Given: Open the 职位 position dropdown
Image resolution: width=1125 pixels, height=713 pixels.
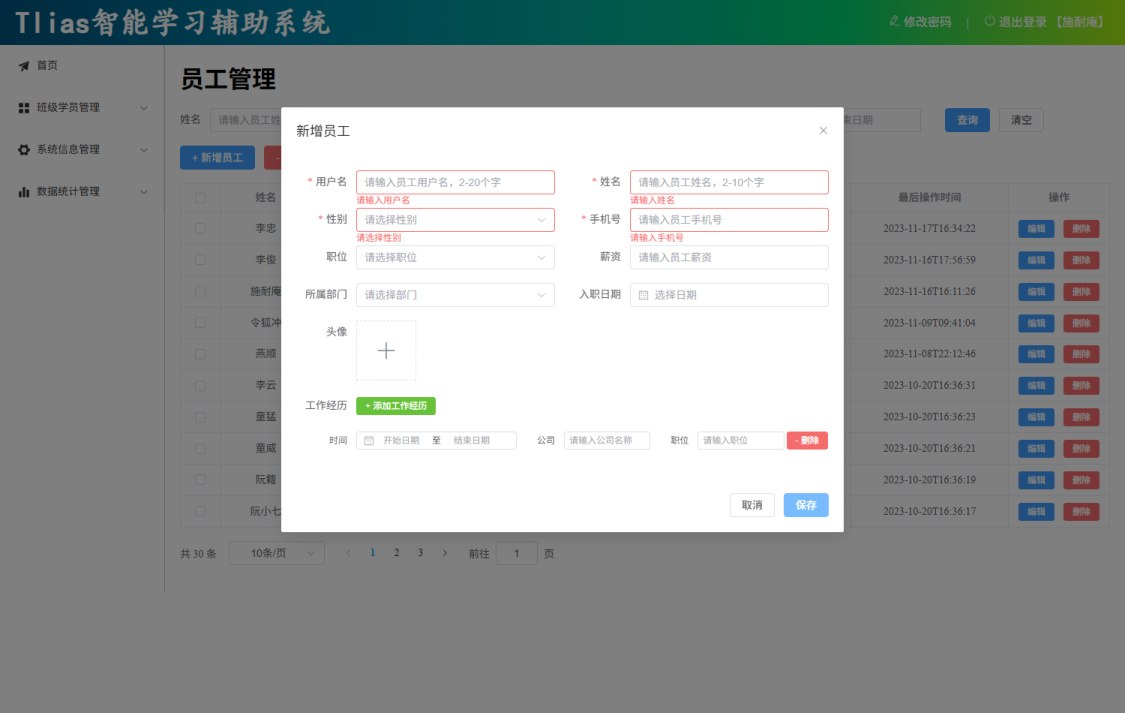Looking at the screenshot, I should point(456,258).
